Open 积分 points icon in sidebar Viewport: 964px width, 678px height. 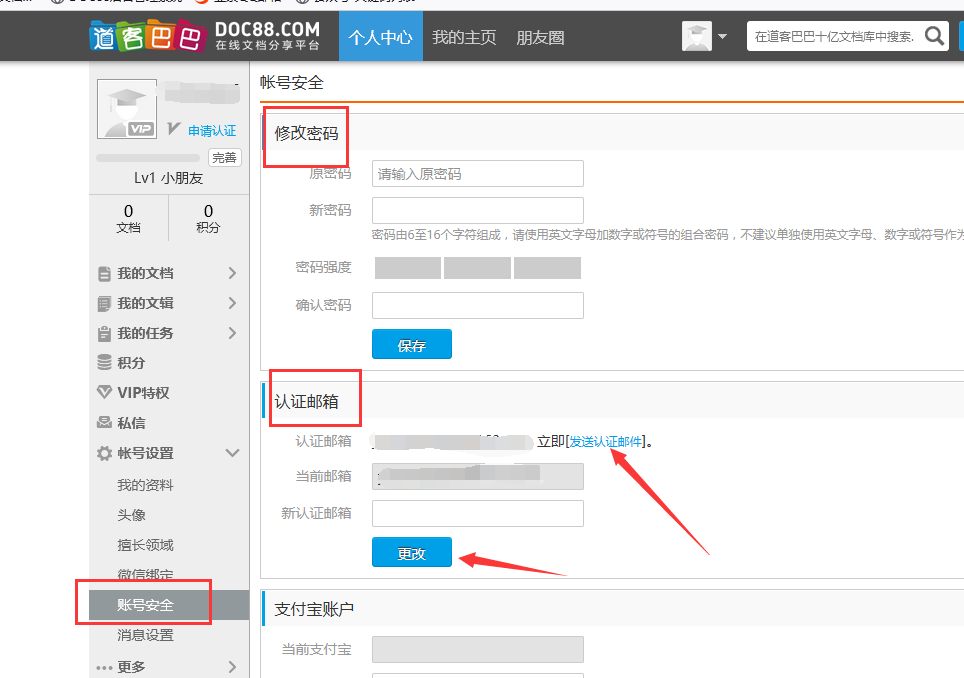tap(104, 363)
